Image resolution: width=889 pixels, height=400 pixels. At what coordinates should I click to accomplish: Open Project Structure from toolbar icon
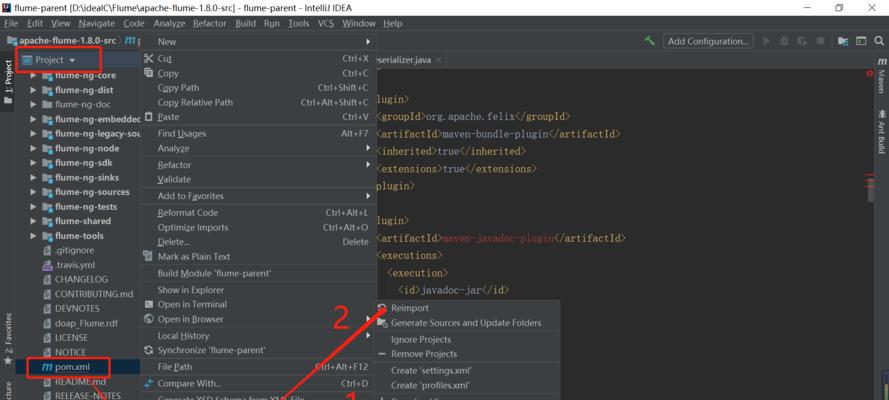(843, 41)
